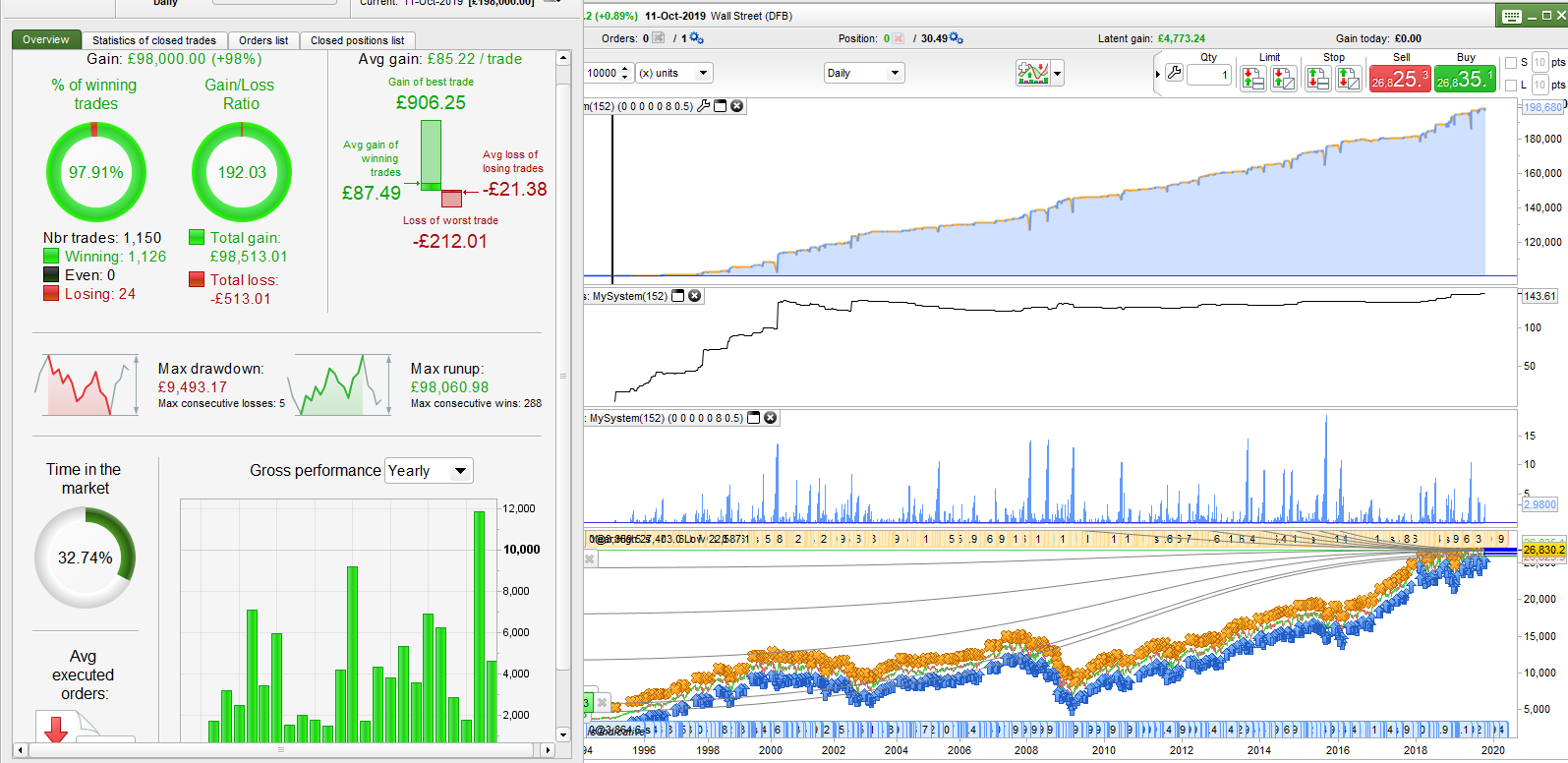Image resolution: width=1568 pixels, height=763 pixels.
Task: Enable the L pts checkbox
Action: (x=1511, y=86)
